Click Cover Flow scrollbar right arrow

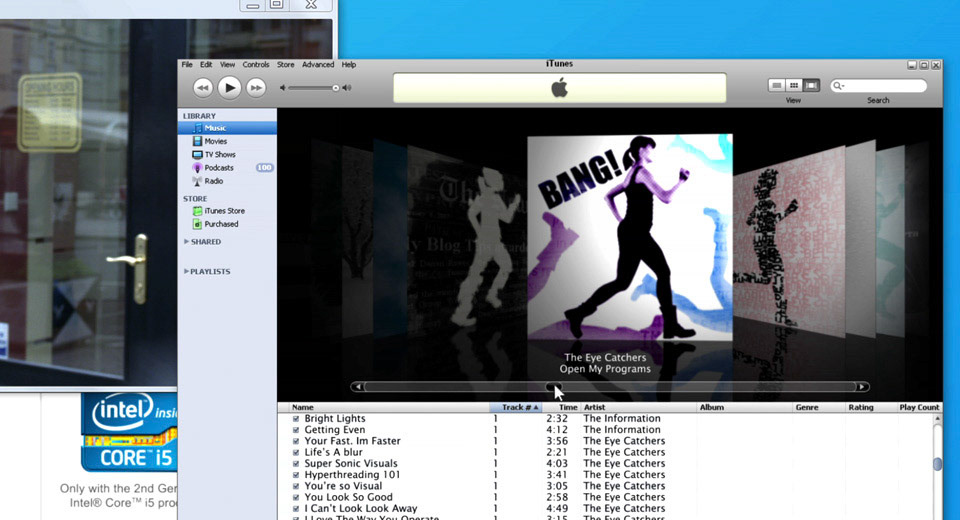click(x=861, y=386)
